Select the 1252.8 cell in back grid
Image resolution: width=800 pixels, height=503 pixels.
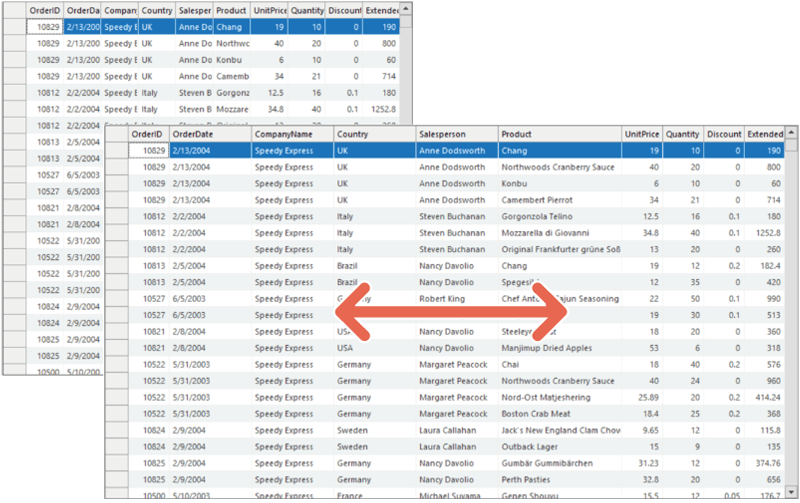point(381,109)
